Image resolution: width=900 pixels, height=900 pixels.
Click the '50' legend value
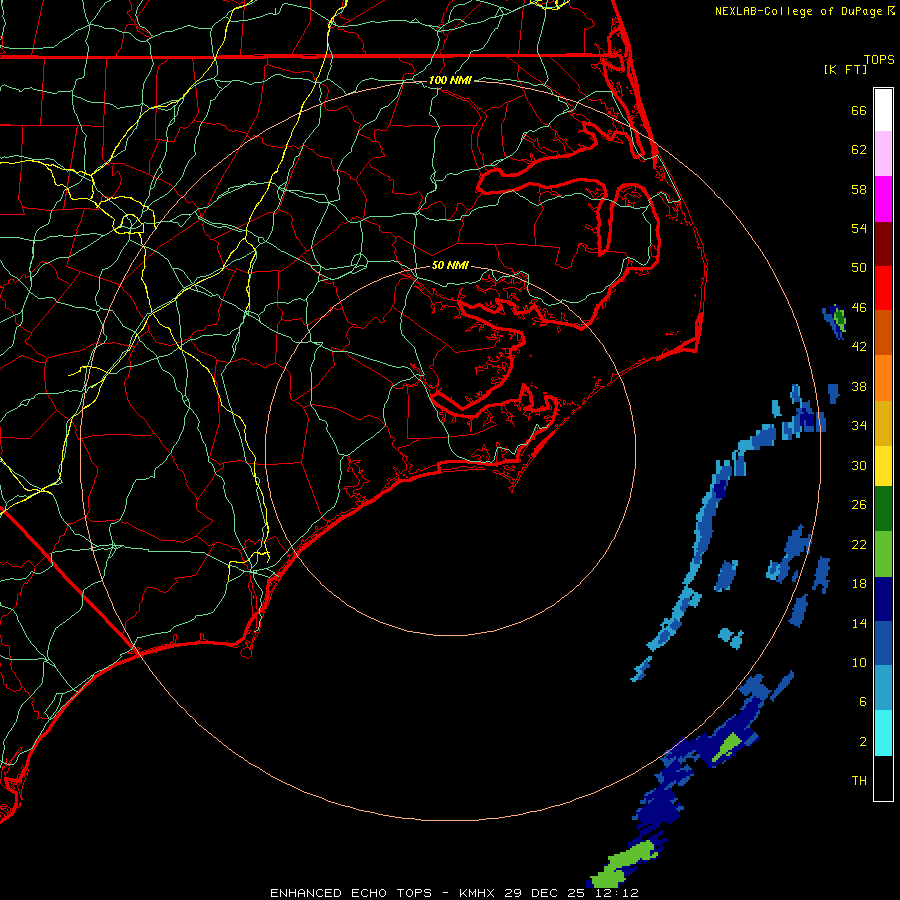point(859,268)
